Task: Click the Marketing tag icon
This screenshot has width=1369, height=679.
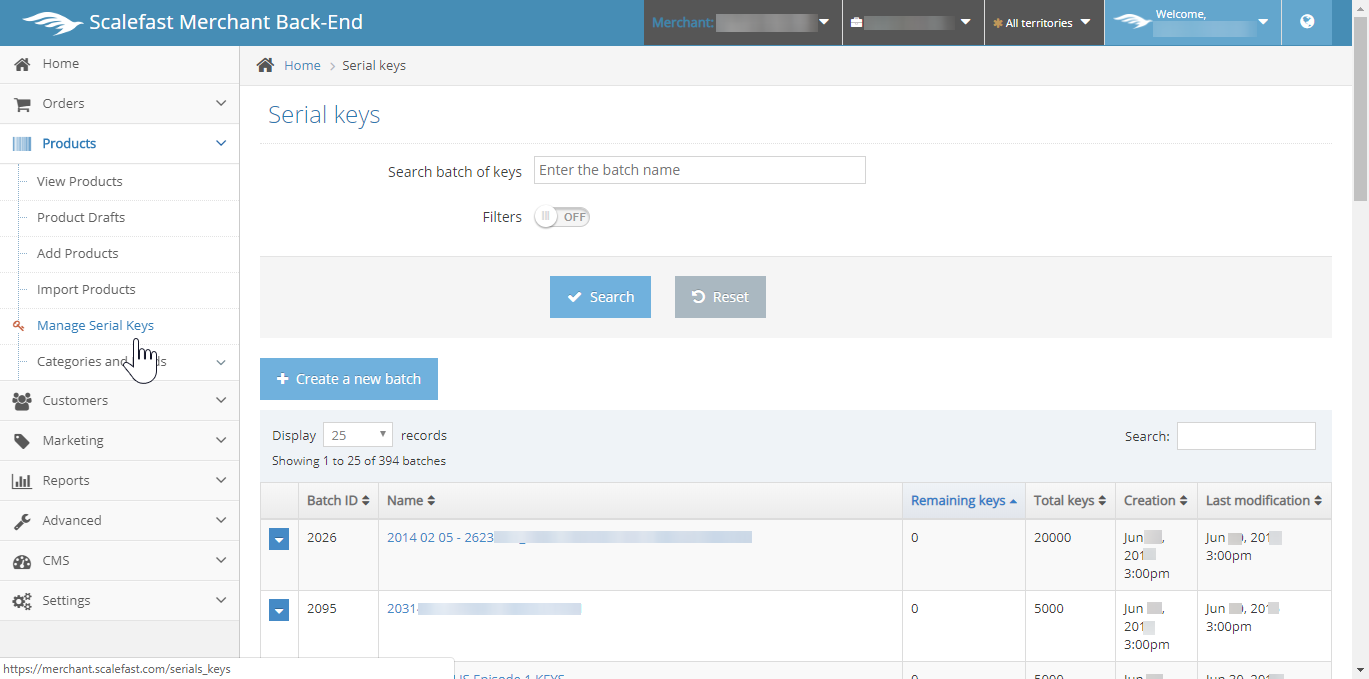Action: [x=21, y=440]
